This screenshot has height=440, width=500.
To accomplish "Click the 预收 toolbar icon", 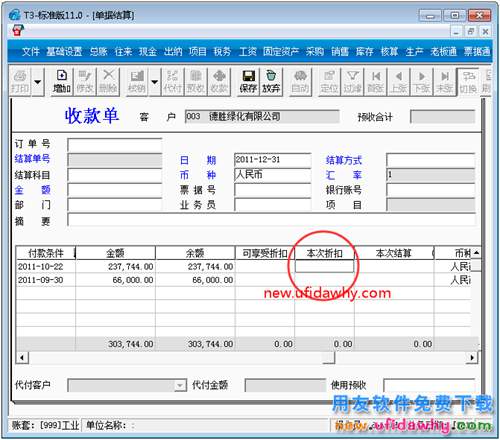I will point(196,82).
